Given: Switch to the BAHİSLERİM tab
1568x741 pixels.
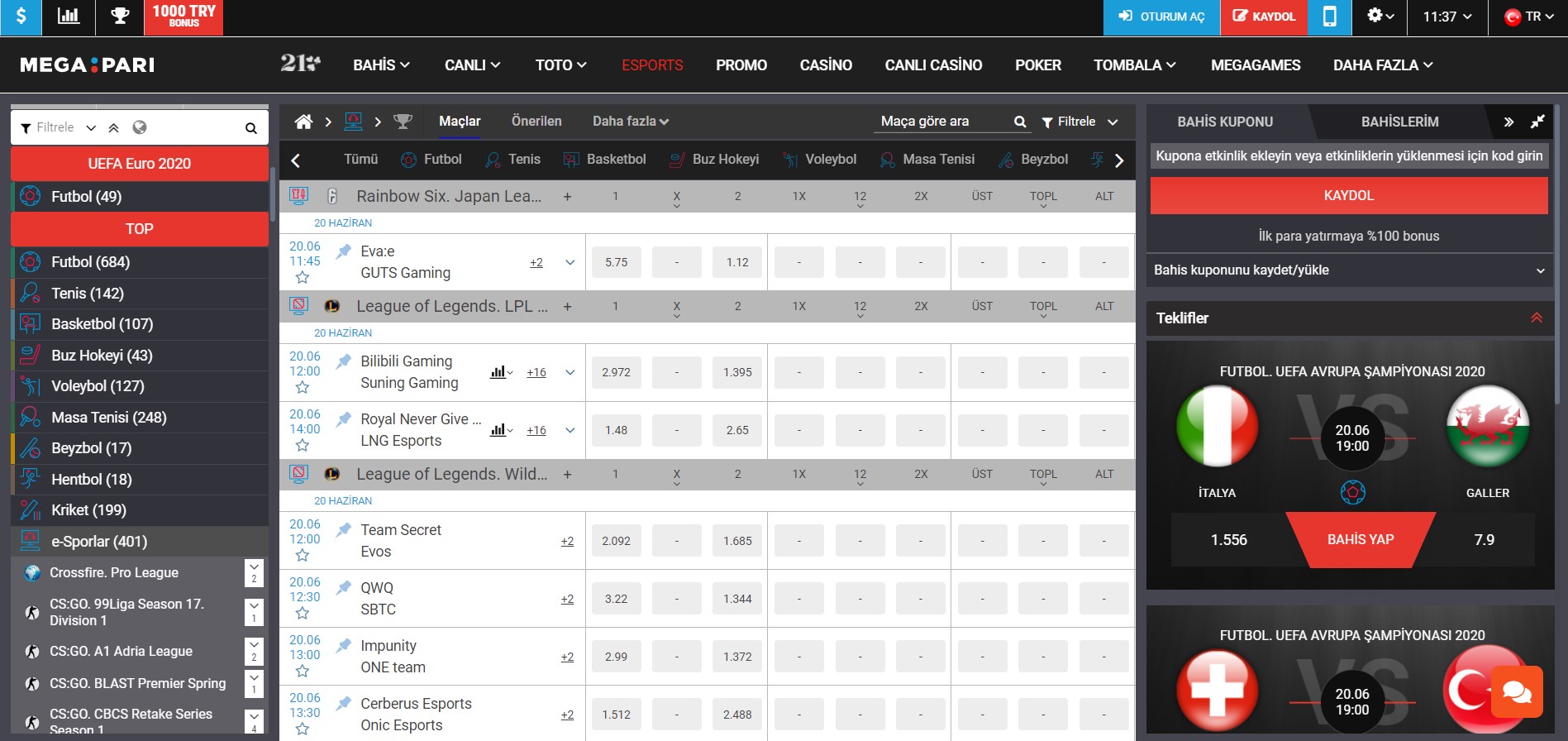Looking at the screenshot, I should coord(1399,122).
